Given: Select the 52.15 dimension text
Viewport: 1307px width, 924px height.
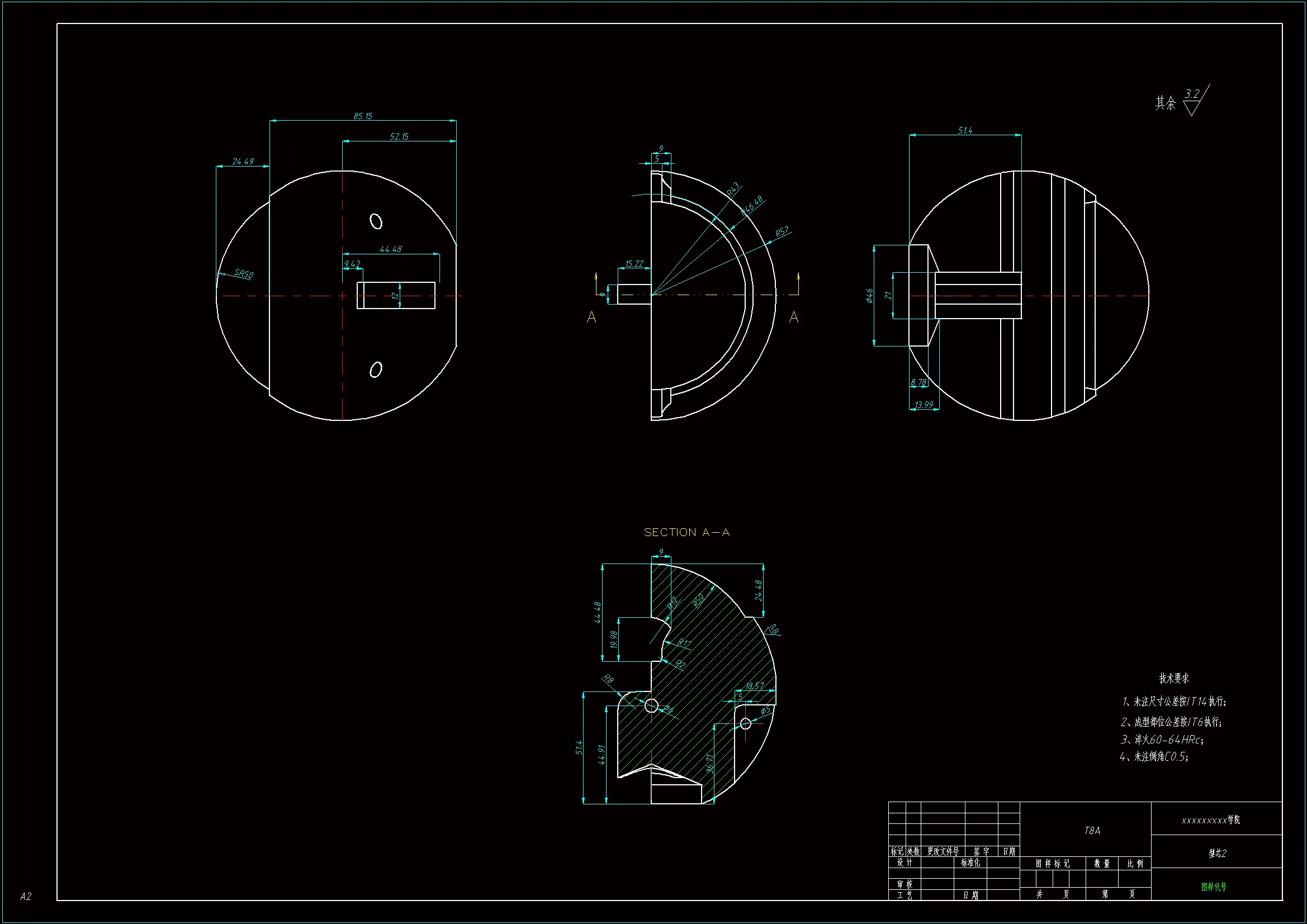Looking at the screenshot, I should pyautogui.click(x=399, y=136).
